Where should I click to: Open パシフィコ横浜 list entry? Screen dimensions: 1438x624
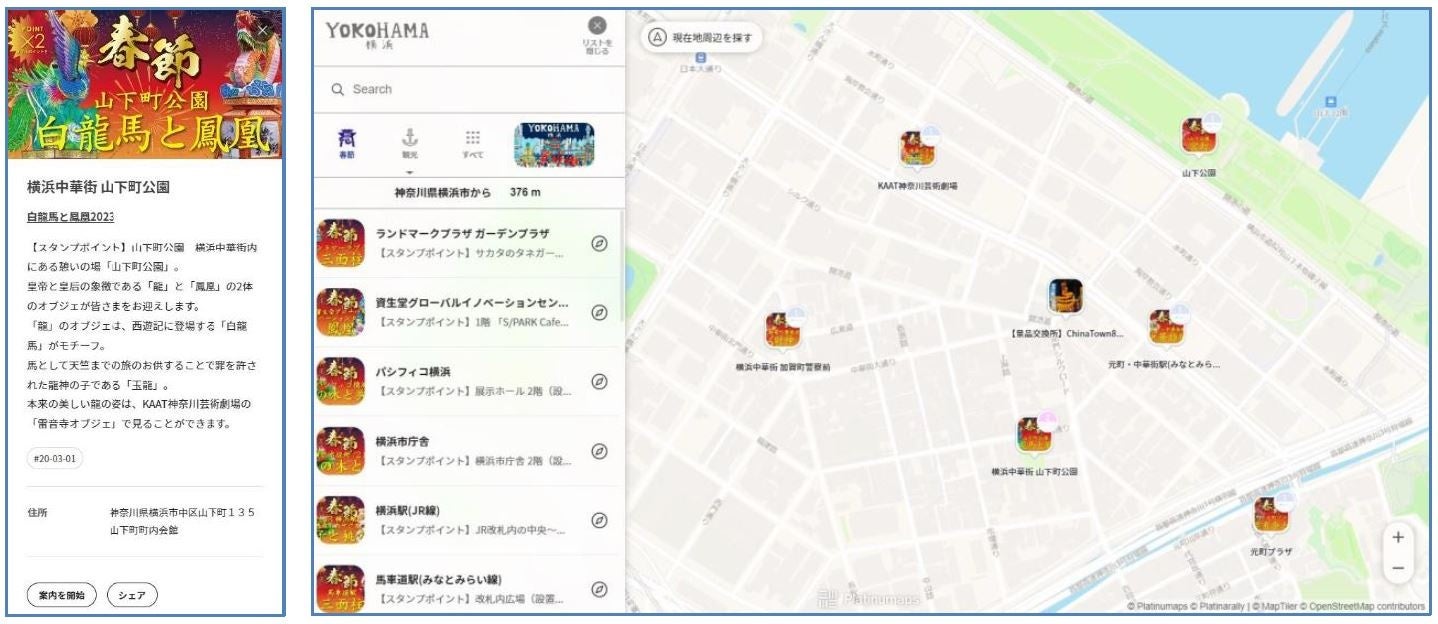[x=468, y=381]
